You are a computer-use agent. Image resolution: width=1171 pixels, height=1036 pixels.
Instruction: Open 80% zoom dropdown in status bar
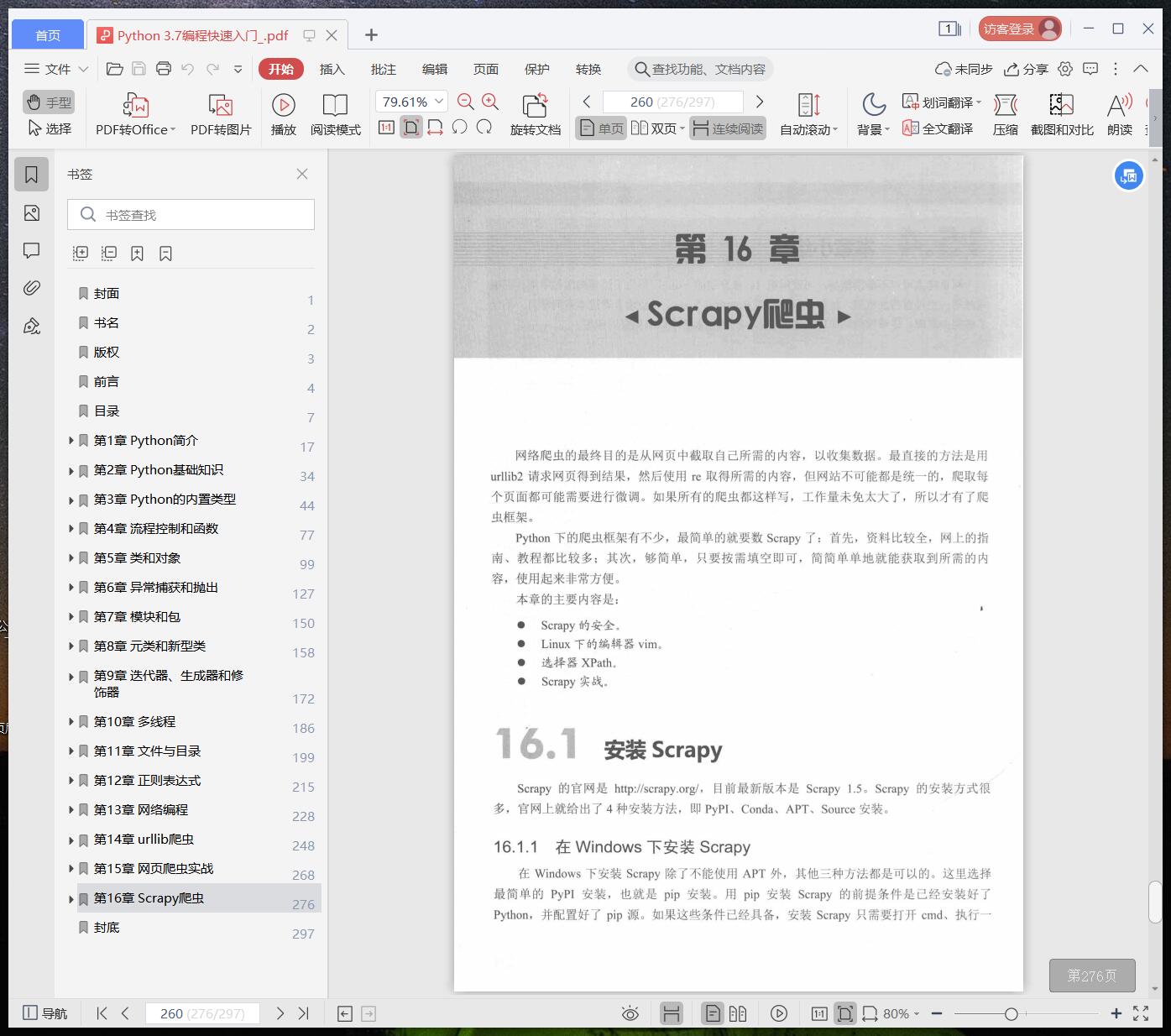(902, 1013)
